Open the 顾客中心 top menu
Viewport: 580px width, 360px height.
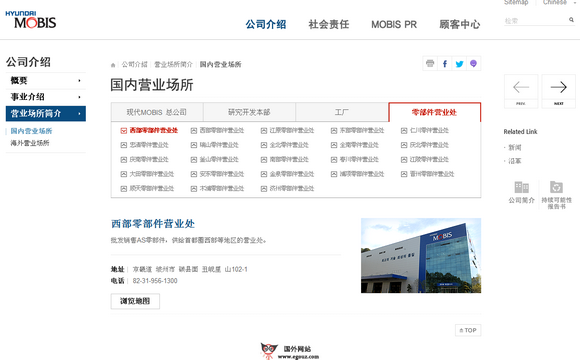pyautogui.click(x=459, y=24)
